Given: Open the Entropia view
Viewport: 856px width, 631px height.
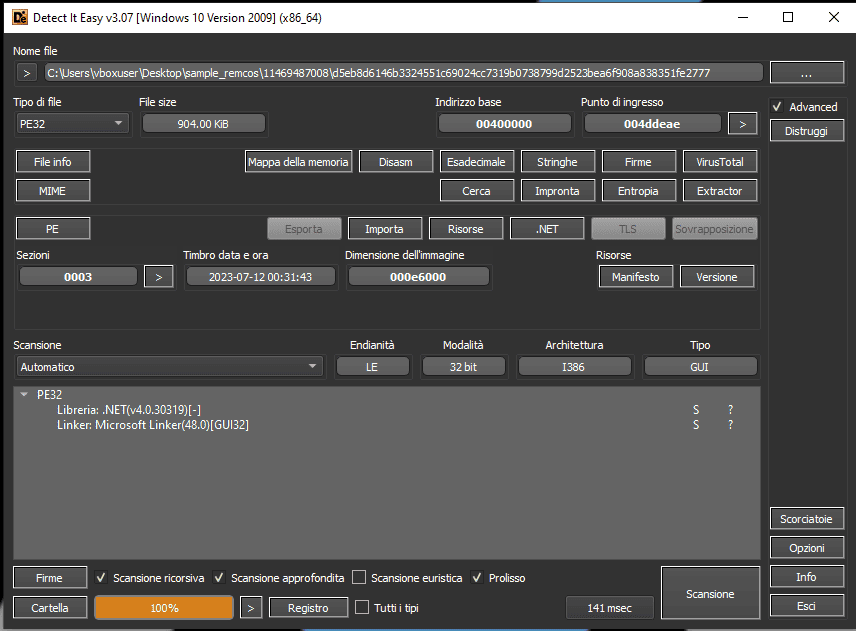Looking at the screenshot, I should coord(638,190).
